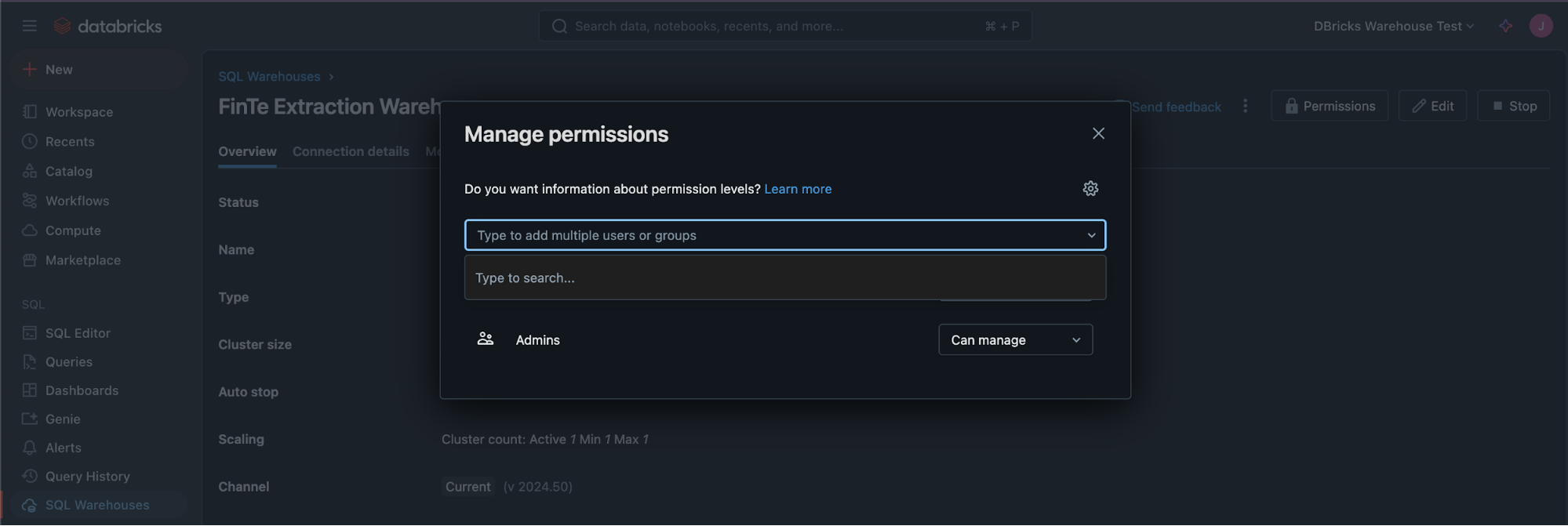Click the Catalog icon
This screenshot has height=526, width=1568.
pyautogui.click(x=30, y=172)
